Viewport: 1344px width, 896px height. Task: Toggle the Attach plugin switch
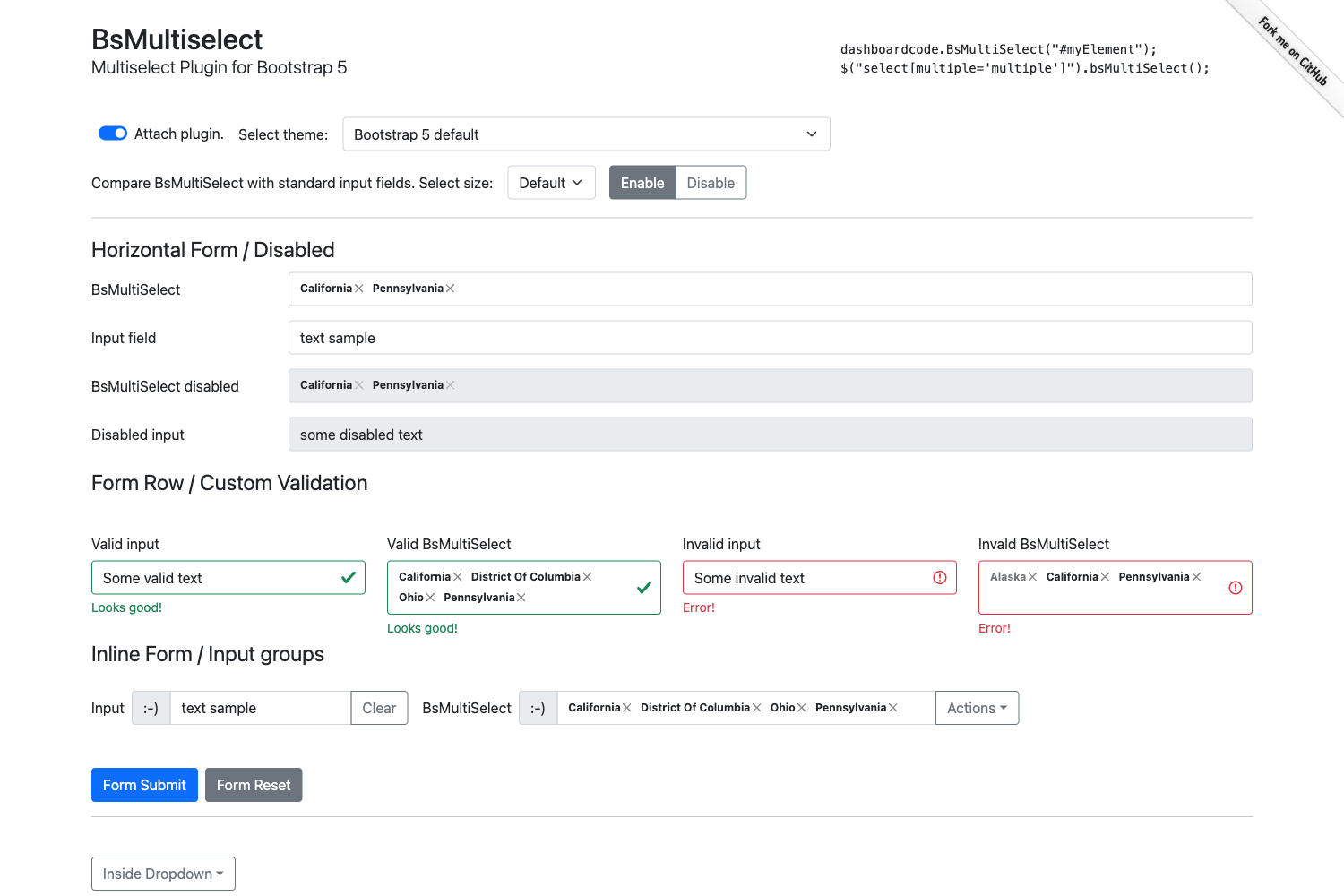112,133
